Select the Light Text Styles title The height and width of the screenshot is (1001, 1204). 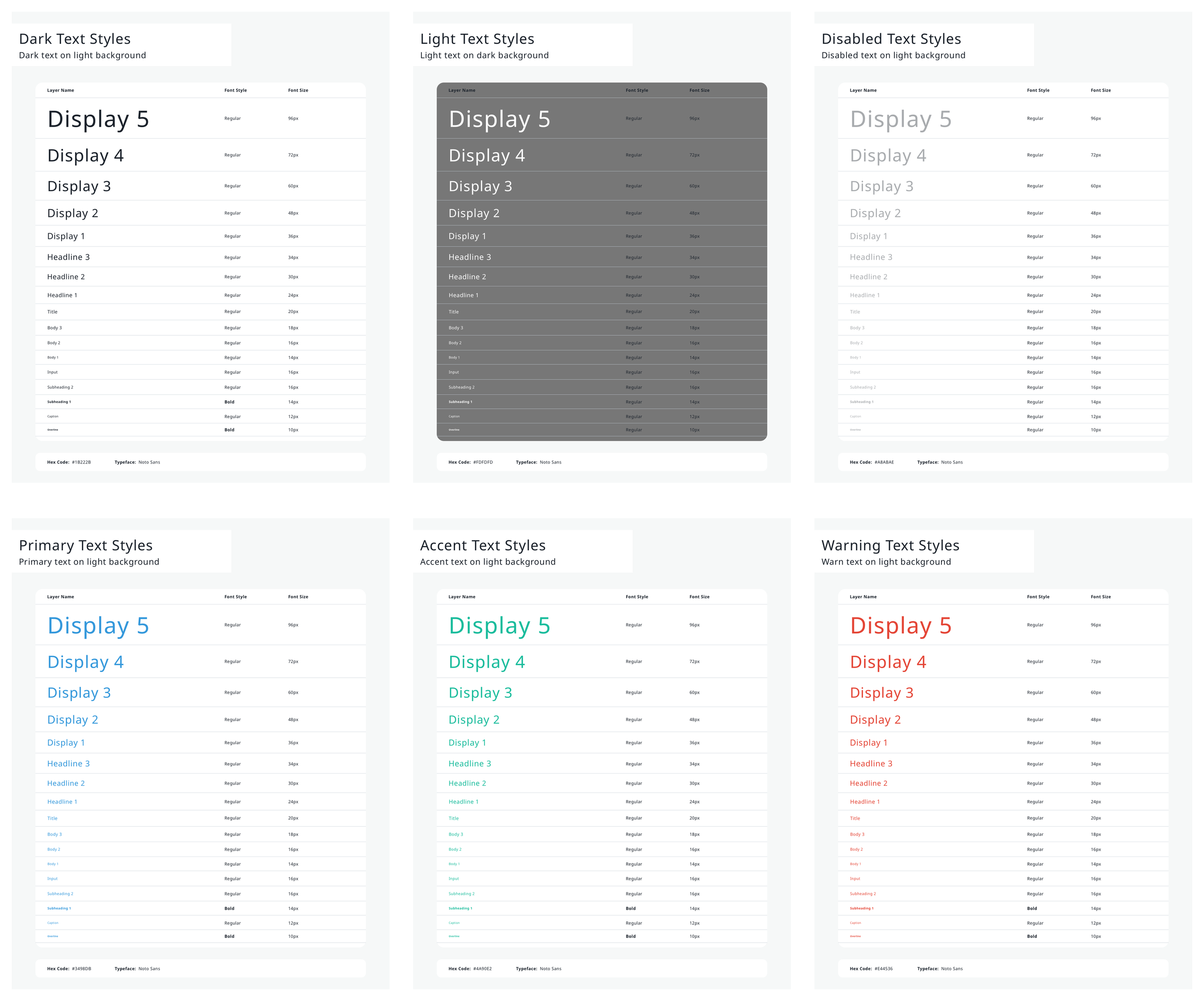[476, 39]
